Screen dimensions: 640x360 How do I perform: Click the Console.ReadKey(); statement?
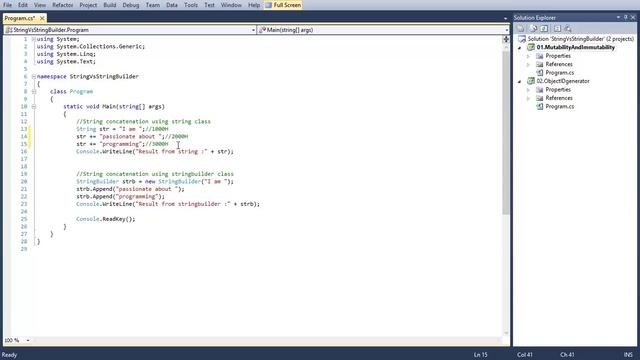(106, 219)
